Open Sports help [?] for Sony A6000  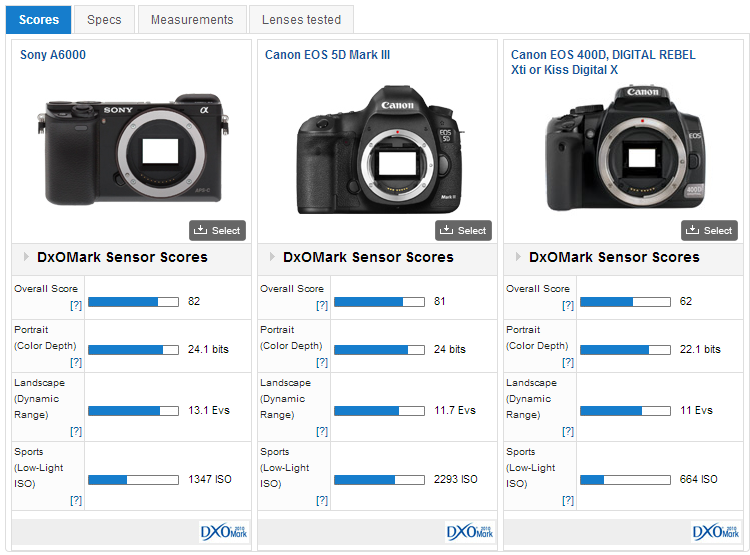(76, 499)
